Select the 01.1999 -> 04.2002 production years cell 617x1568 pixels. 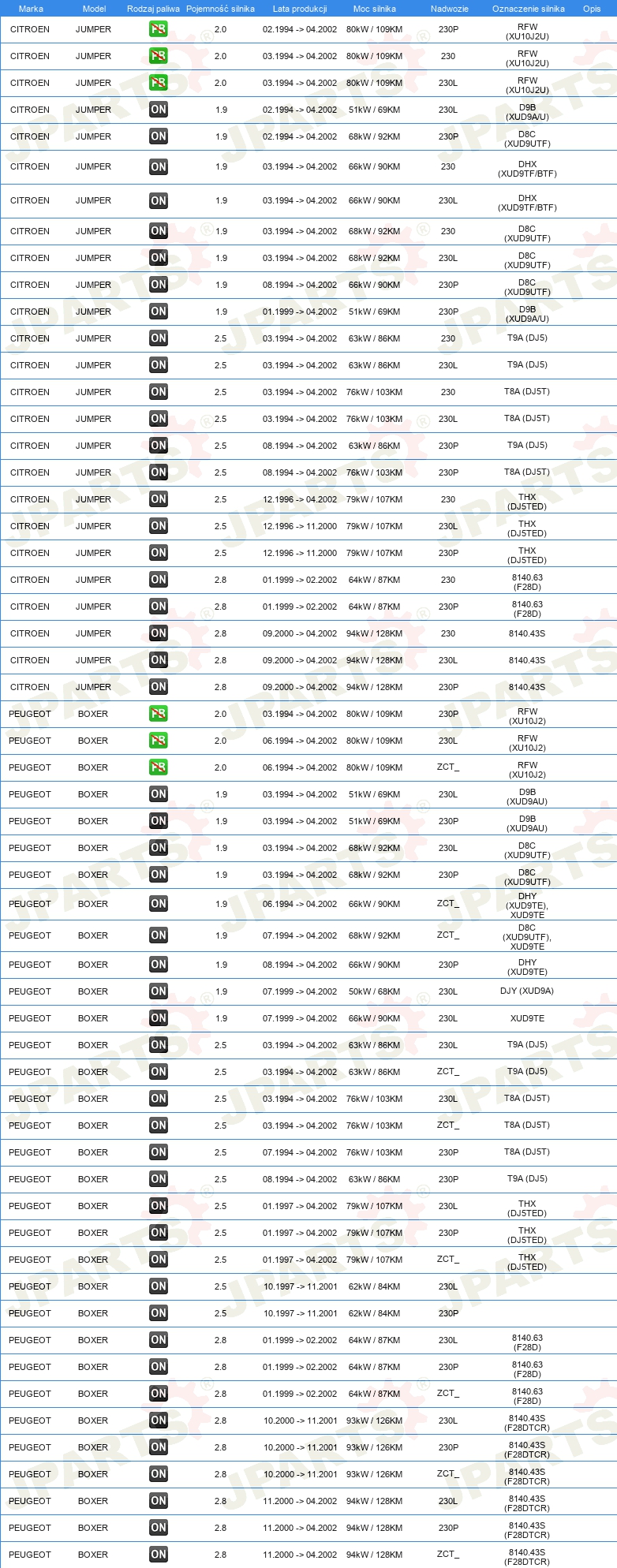pyautogui.click(x=300, y=312)
